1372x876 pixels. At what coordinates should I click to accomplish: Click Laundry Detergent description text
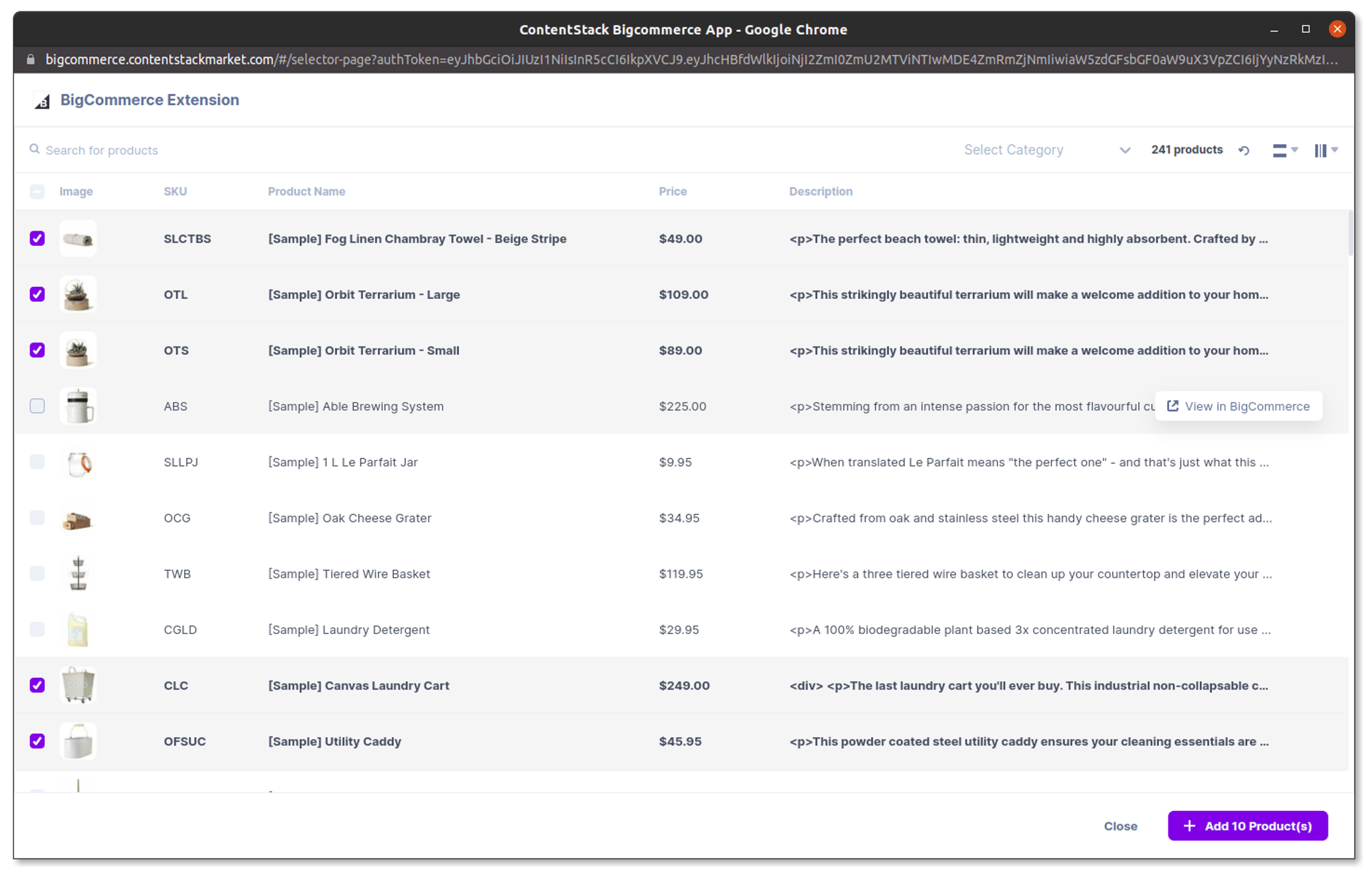tap(1030, 629)
